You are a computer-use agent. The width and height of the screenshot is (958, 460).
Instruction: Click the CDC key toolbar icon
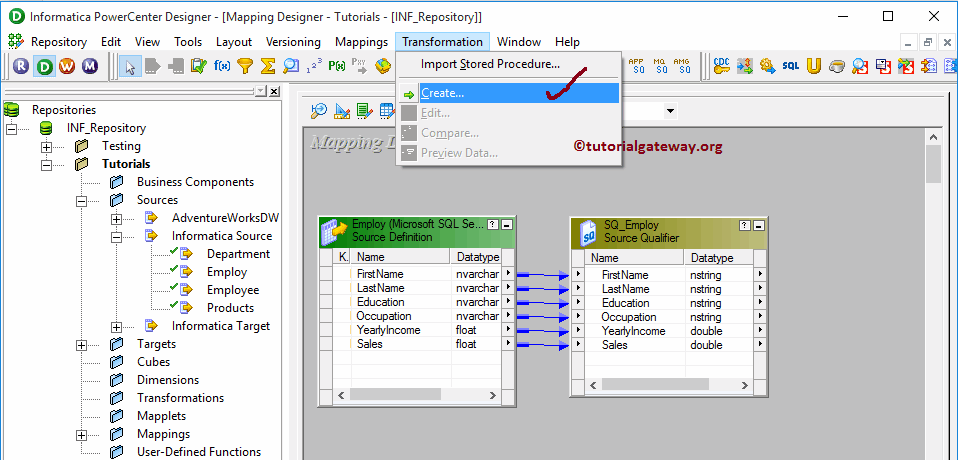[722, 66]
